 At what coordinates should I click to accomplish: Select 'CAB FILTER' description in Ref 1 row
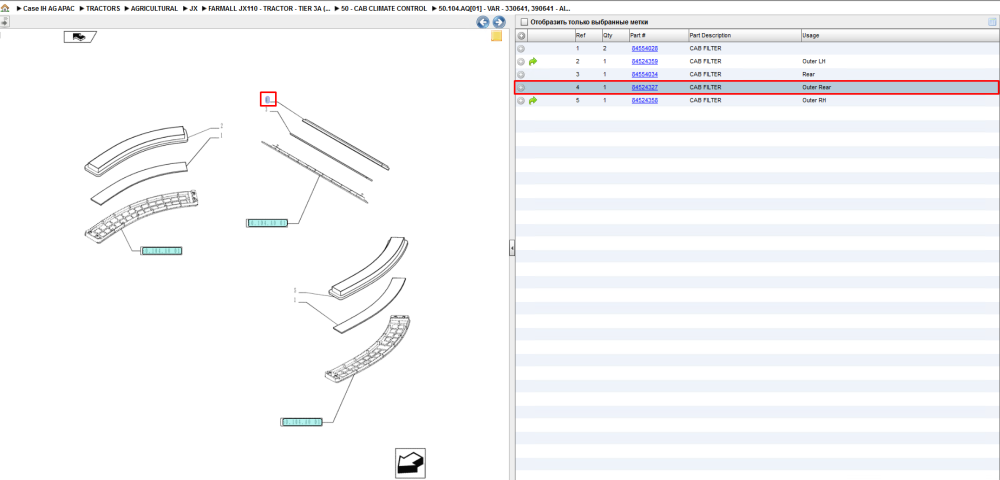coord(705,48)
